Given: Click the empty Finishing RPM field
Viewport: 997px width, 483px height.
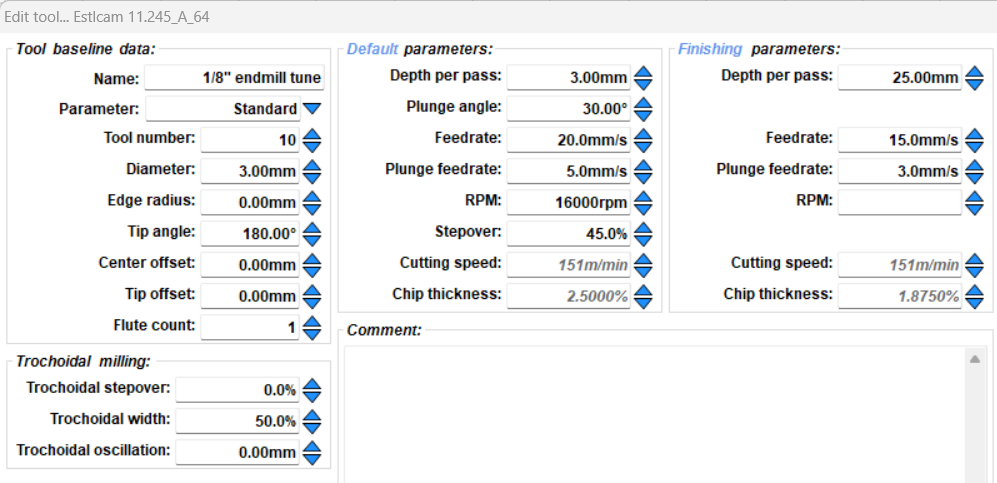Looking at the screenshot, I should (x=899, y=202).
